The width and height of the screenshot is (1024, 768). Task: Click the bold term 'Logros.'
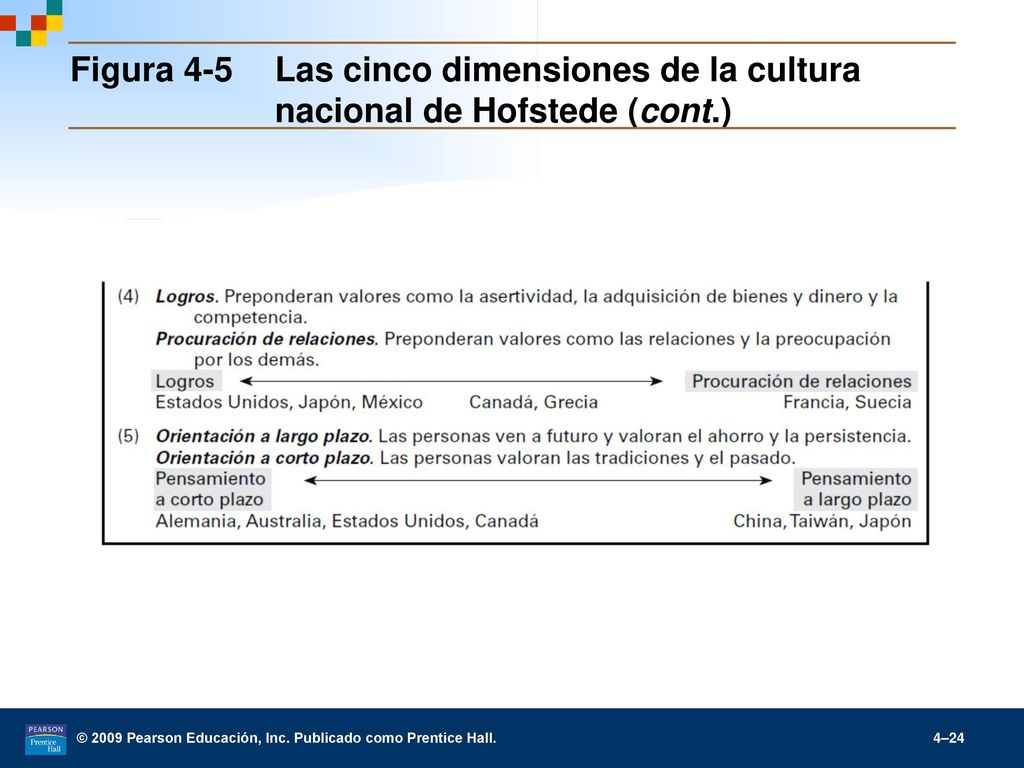(x=187, y=297)
